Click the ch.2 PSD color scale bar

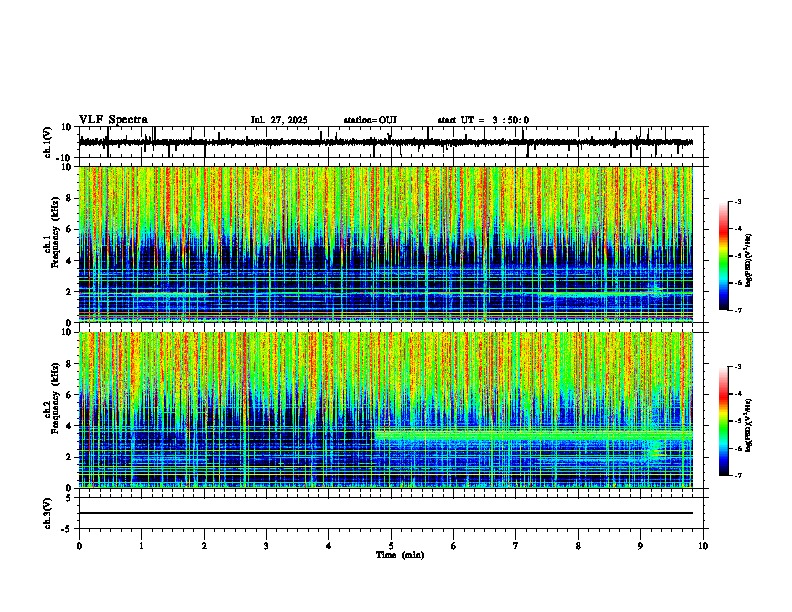coord(723,421)
